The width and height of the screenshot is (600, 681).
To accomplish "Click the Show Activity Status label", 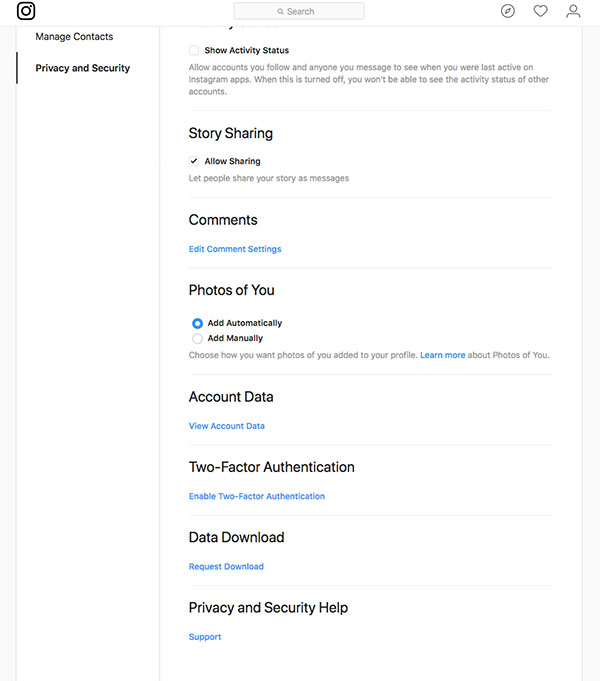I will [246, 50].
